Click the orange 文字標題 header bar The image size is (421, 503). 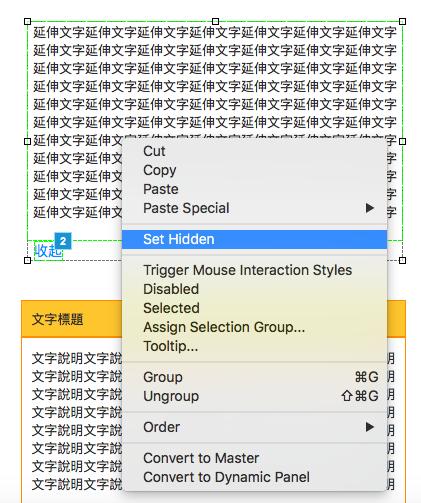click(213, 319)
